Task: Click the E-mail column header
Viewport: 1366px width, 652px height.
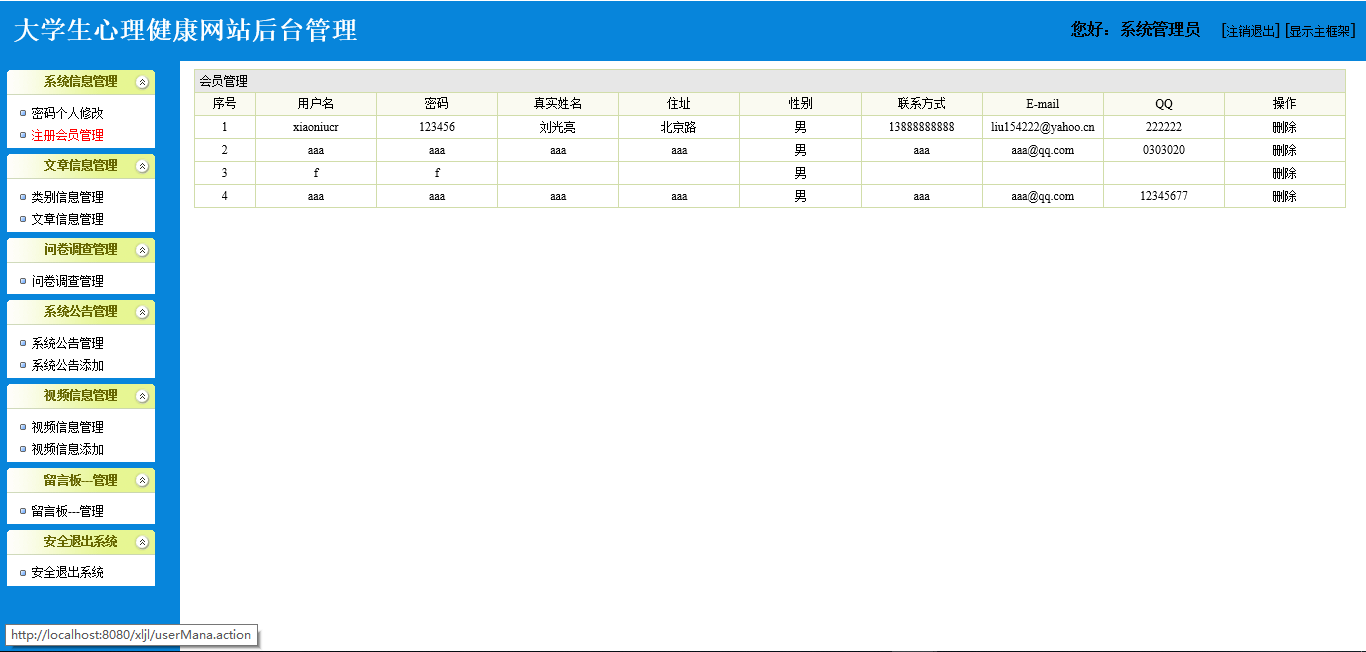Action: coord(1042,104)
